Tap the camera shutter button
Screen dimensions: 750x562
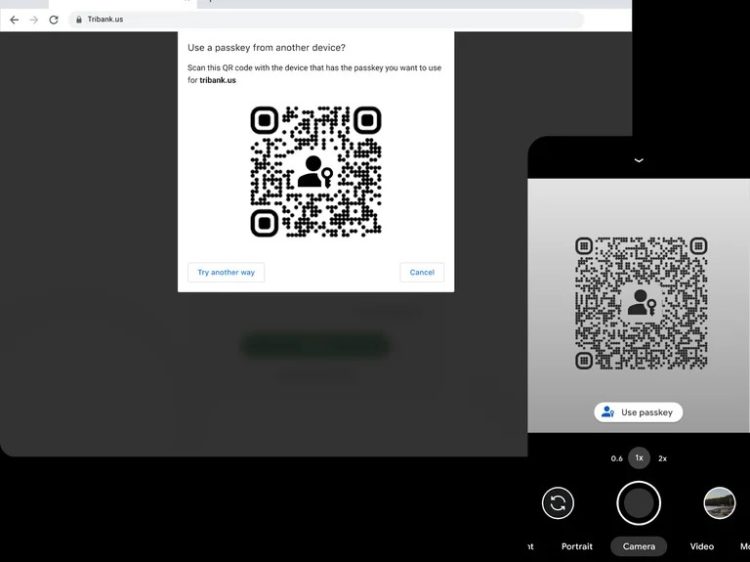click(639, 503)
